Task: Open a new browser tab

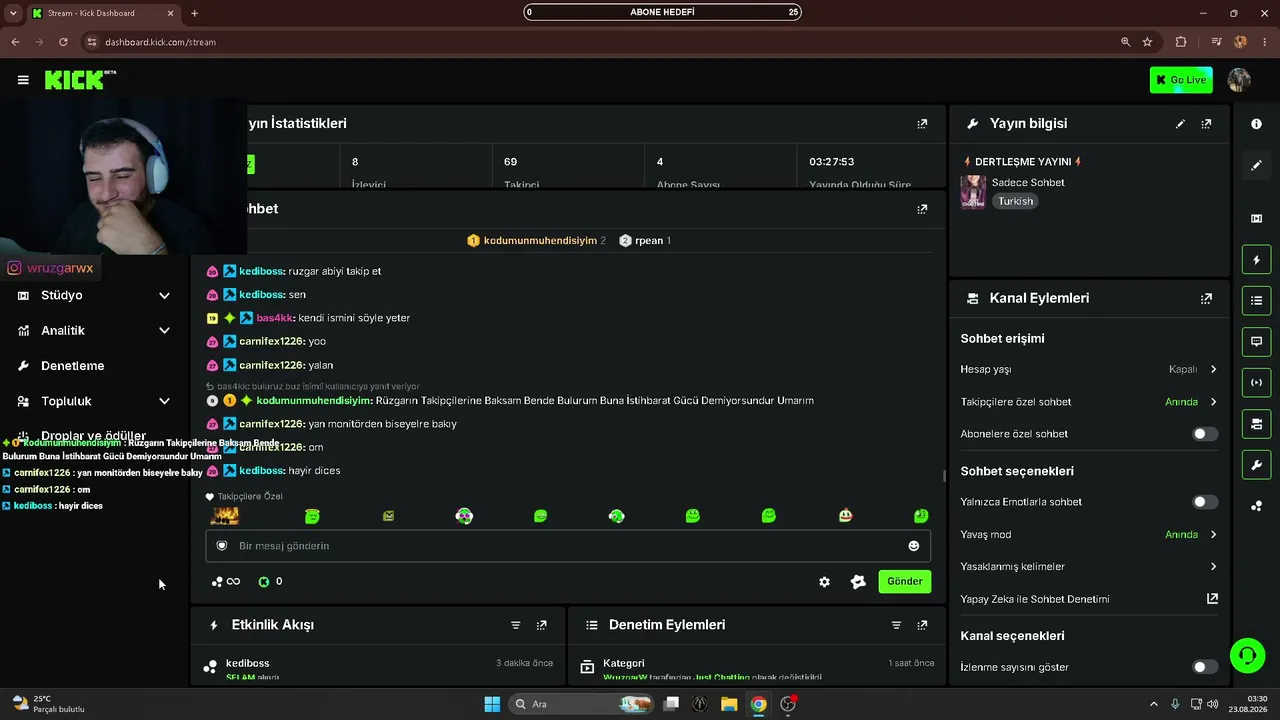Action: click(194, 14)
